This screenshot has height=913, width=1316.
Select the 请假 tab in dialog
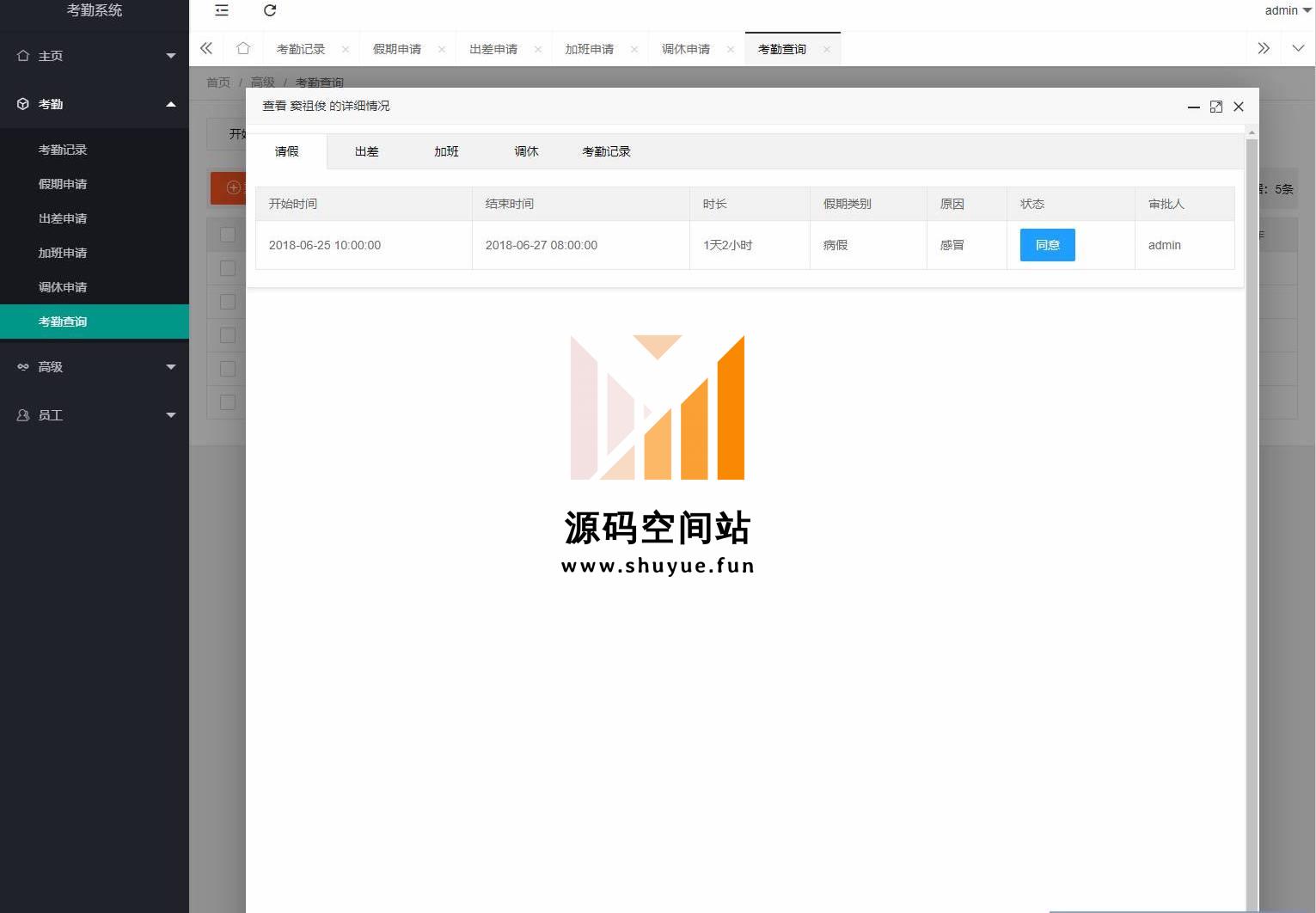click(x=287, y=151)
